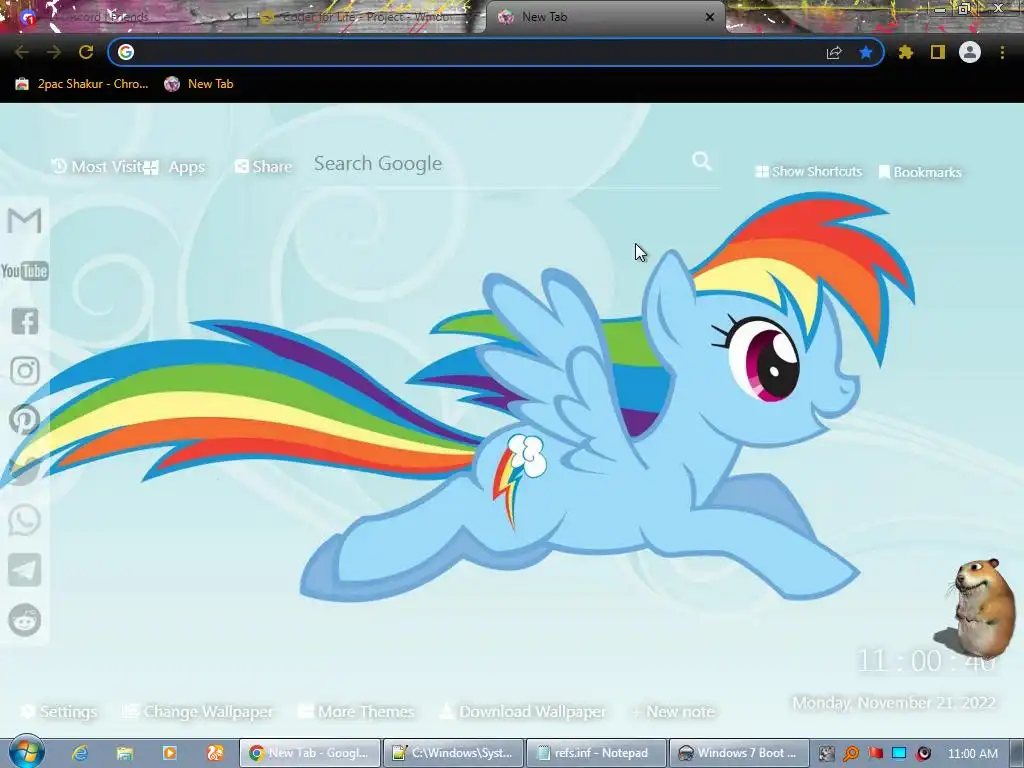This screenshot has height=768, width=1024.
Task: Open Windows Explorer folder on taskbar
Action: [125, 753]
